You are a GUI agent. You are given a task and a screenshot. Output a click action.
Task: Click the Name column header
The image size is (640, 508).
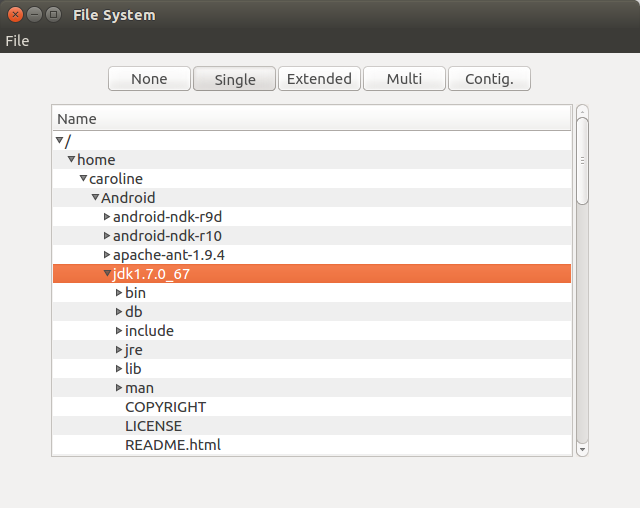click(311, 119)
